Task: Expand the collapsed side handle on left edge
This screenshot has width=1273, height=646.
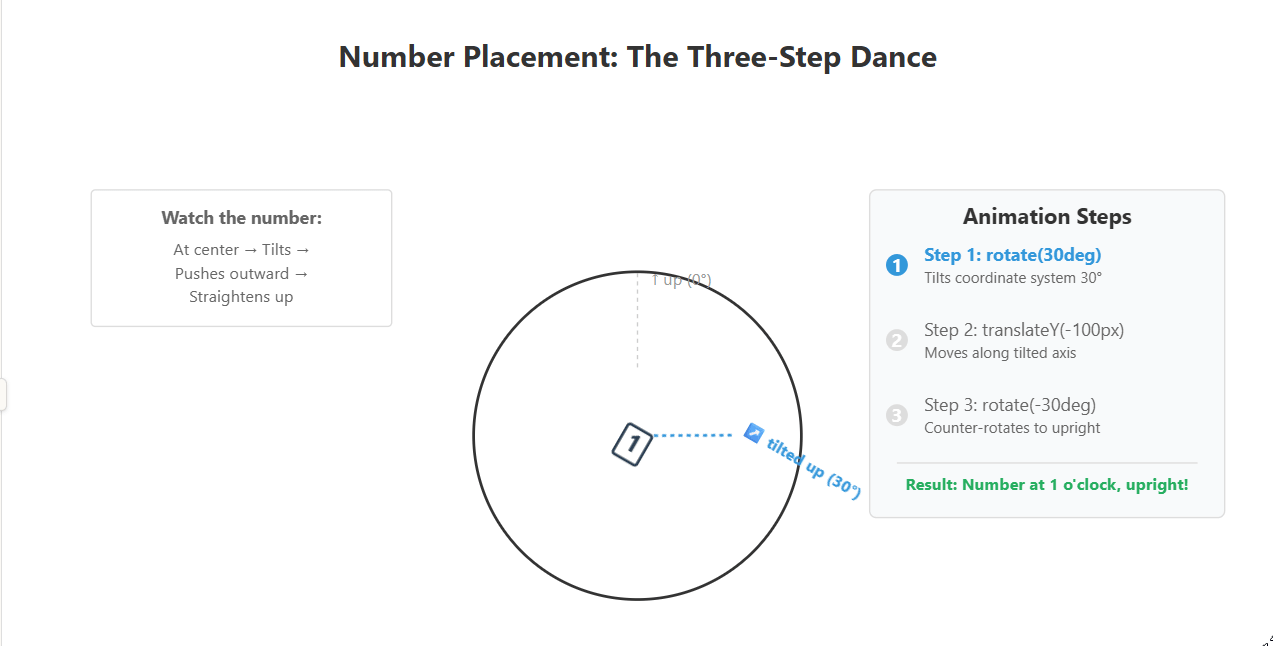Action: [x=4, y=394]
